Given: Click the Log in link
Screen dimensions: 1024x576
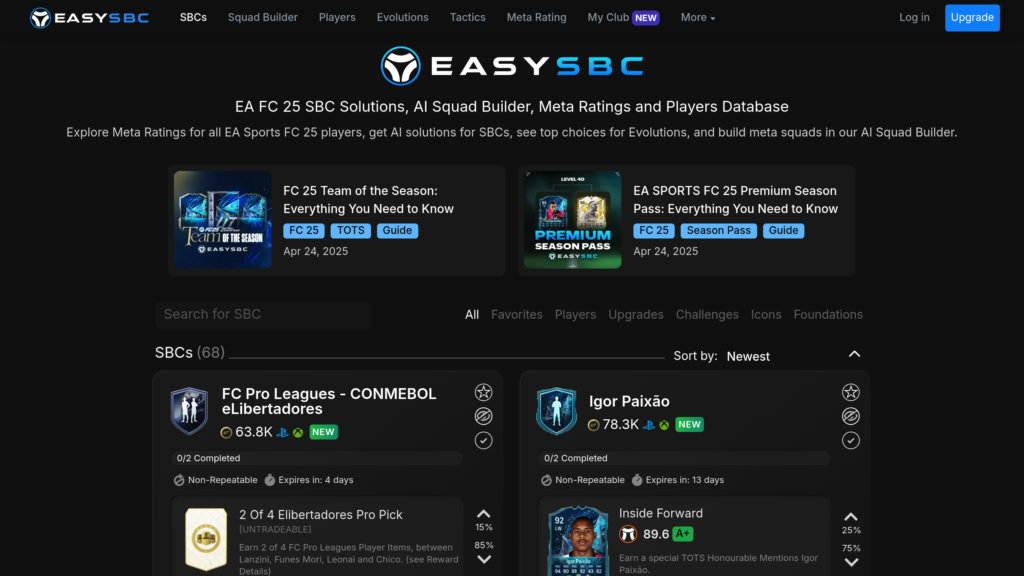Looking at the screenshot, I should [x=913, y=17].
